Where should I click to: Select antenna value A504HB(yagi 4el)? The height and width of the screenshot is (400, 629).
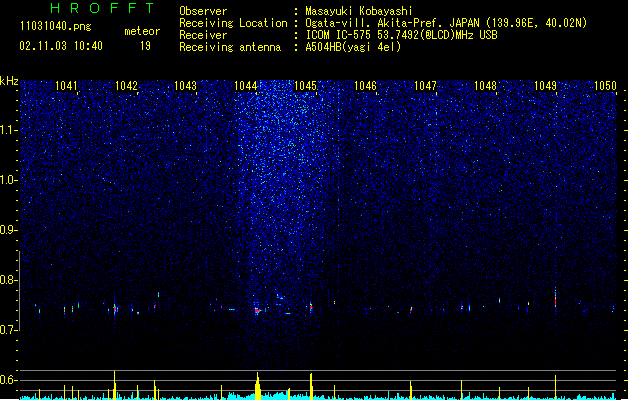353,47
